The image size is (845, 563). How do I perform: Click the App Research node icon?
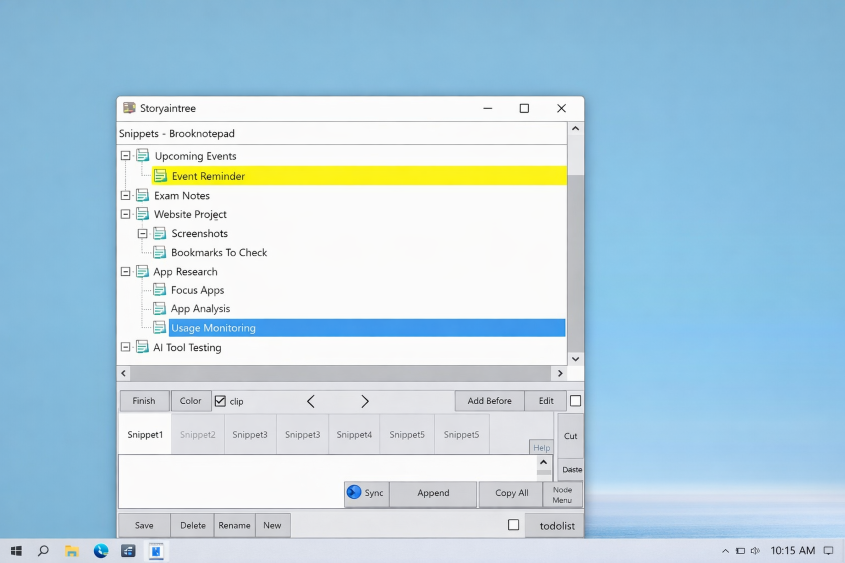point(142,272)
